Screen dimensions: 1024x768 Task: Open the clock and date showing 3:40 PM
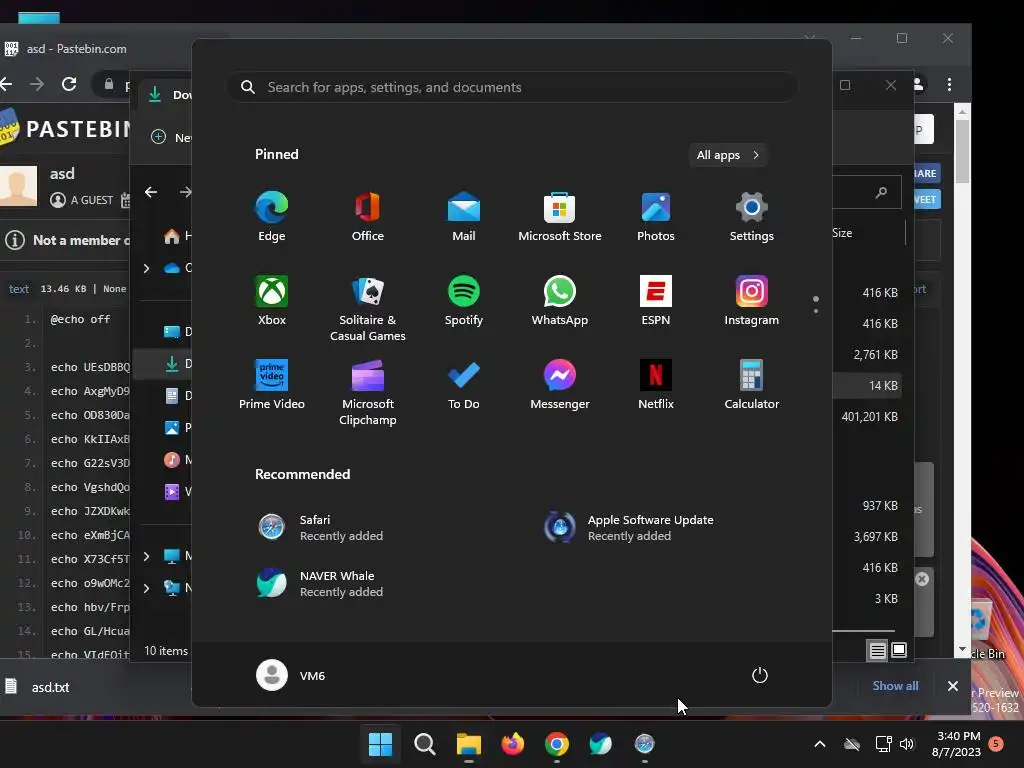pos(957,744)
